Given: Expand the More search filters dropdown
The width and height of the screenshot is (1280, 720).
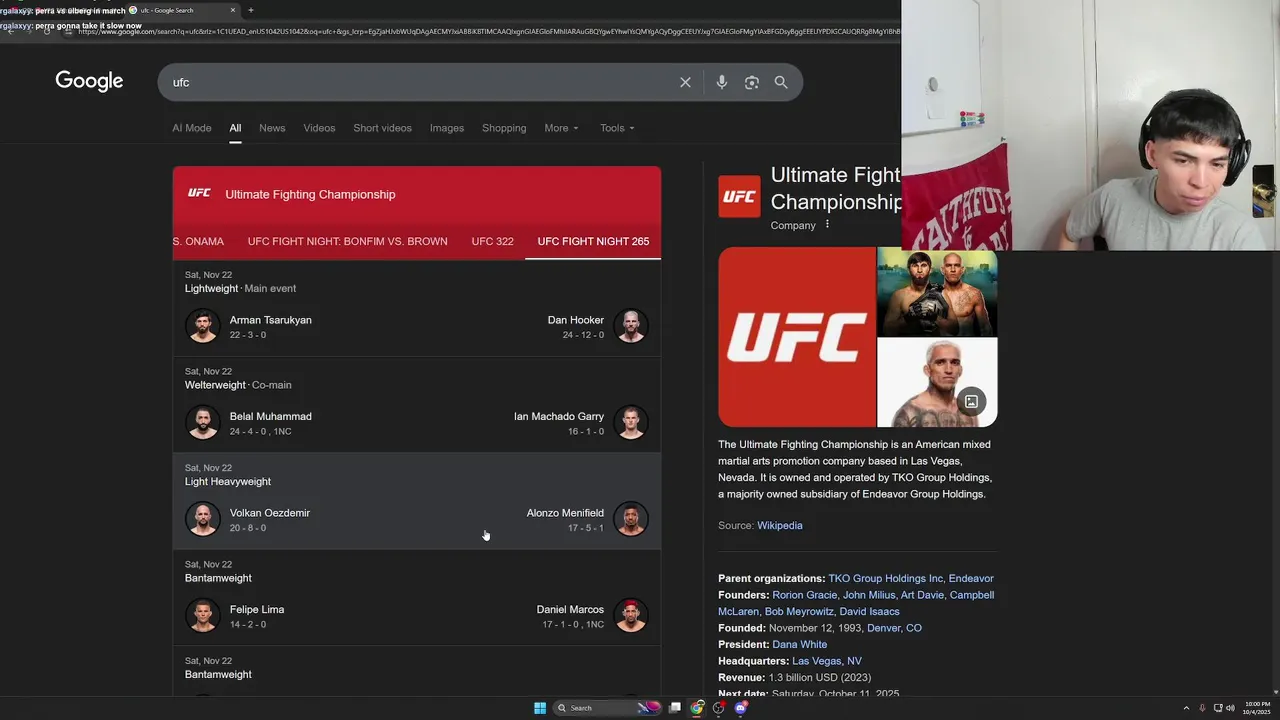Looking at the screenshot, I should click(561, 128).
